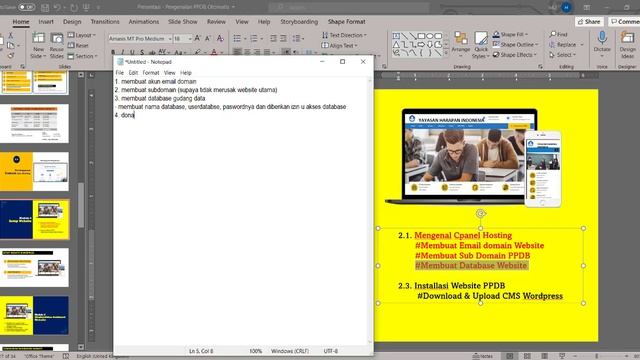
Task: Open the Text Direction dropdown
Action: click(344, 35)
